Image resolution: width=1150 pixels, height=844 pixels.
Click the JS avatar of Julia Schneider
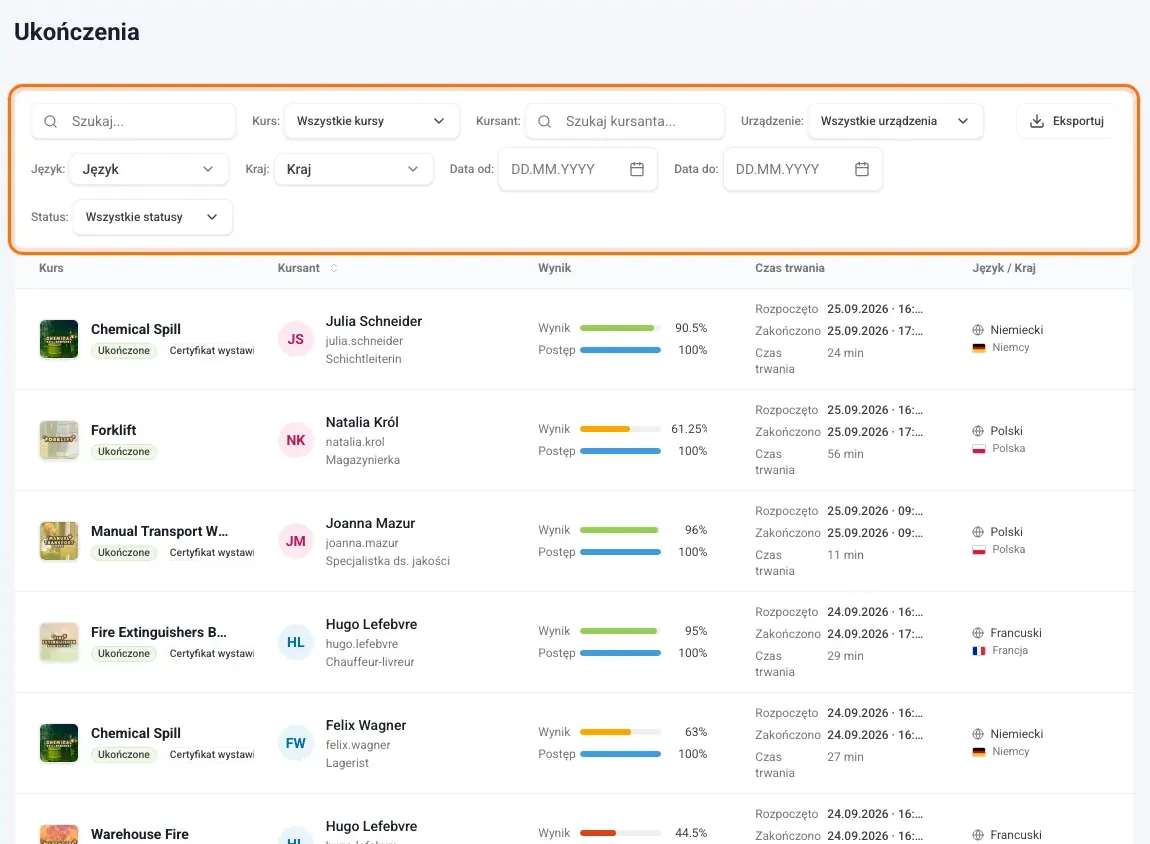coord(296,340)
